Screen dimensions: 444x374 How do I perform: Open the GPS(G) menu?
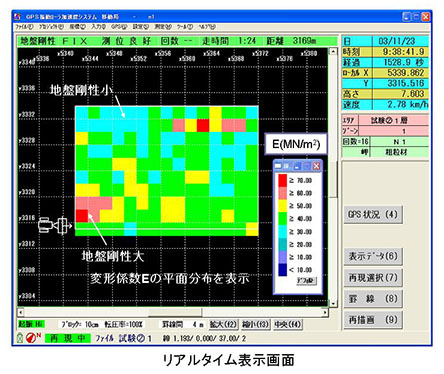tap(119, 27)
